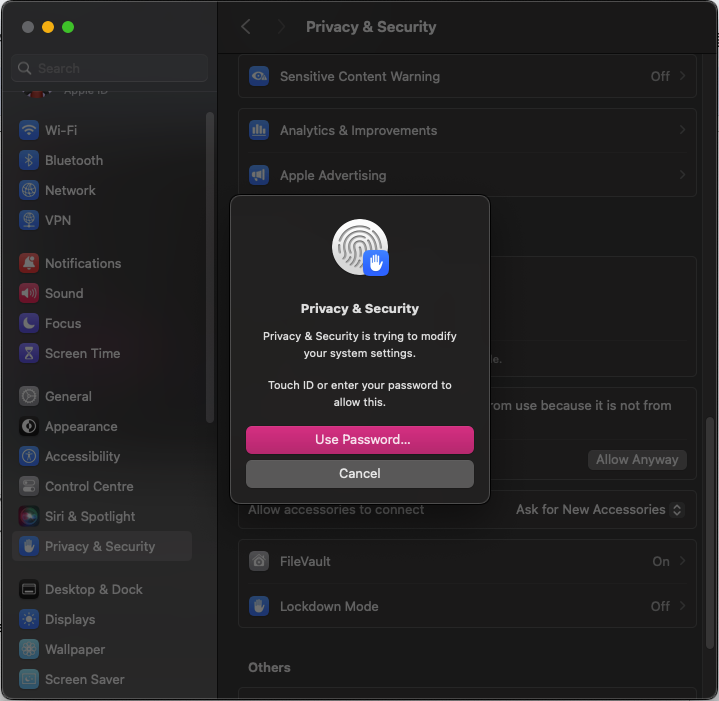Click the sidebar vertical scrollbar
Image resolution: width=719 pixels, height=701 pixels.
(x=210, y=267)
